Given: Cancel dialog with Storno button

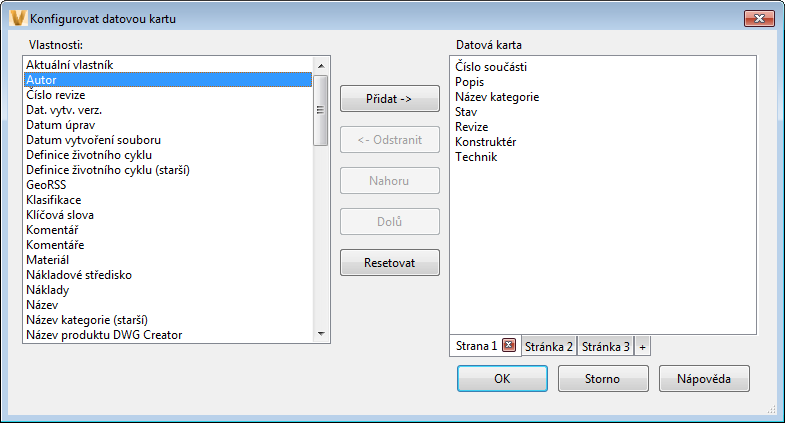Looking at the screenshot, I should coord(603,378).
